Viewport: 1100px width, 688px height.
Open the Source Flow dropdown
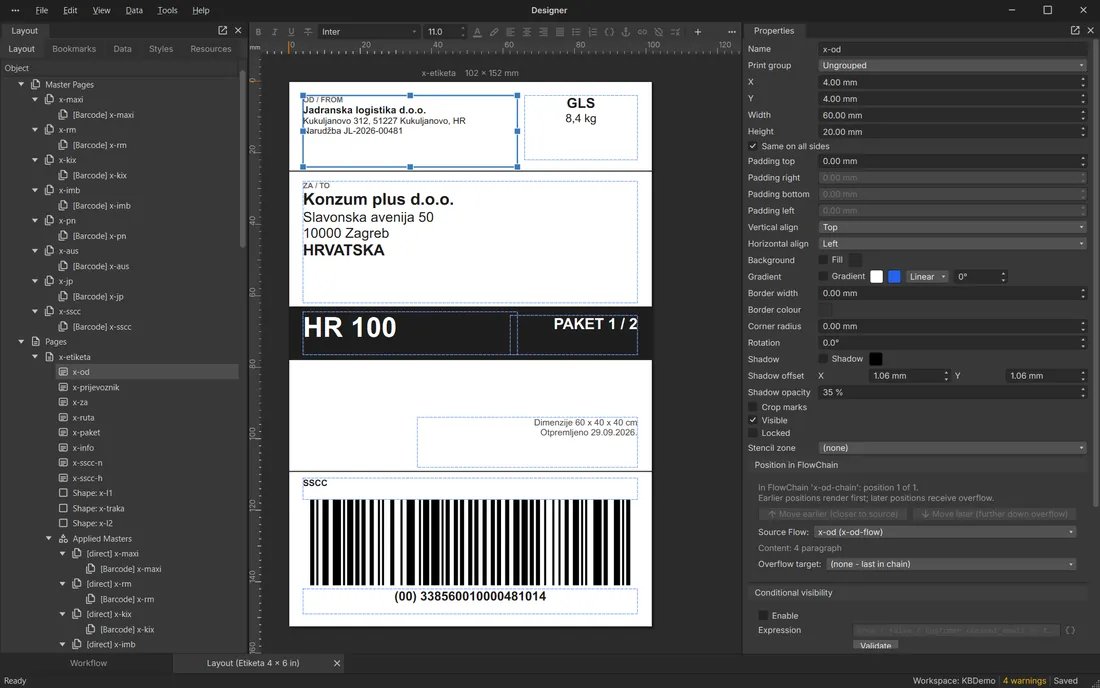pos(945,532)
